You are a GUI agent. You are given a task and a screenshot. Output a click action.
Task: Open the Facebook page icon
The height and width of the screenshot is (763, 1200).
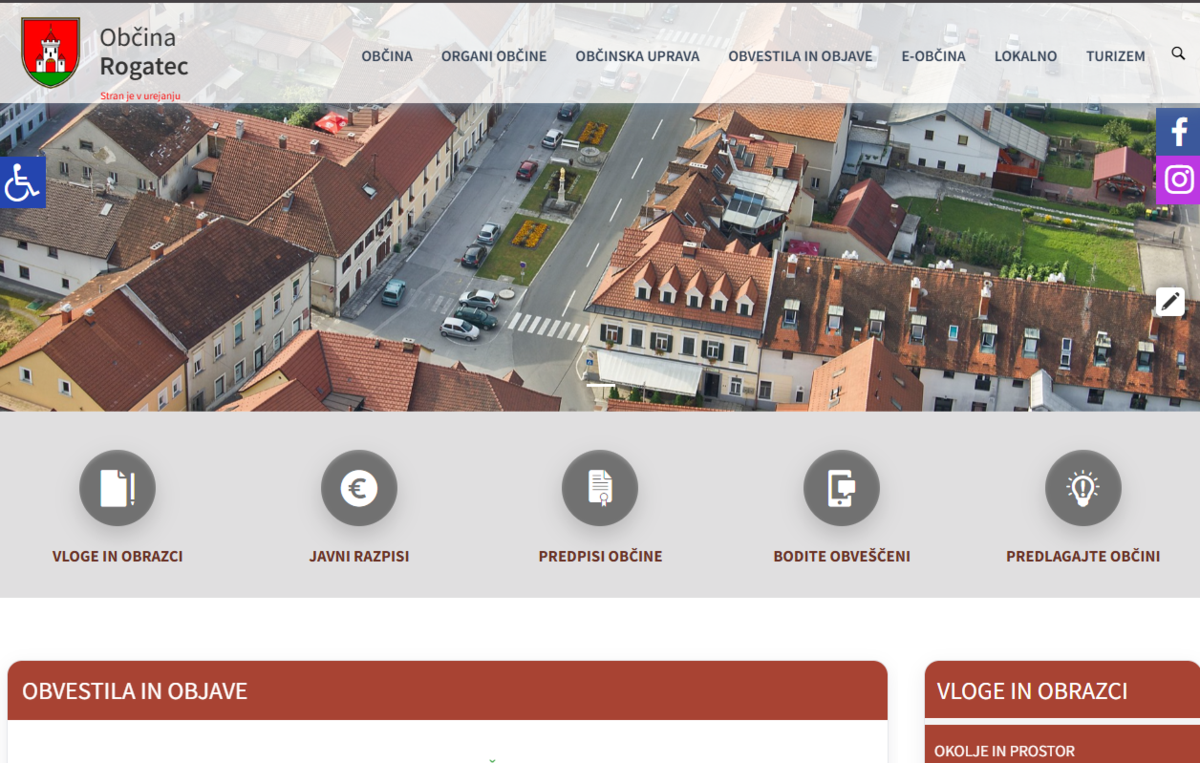tap(1178, 130)
